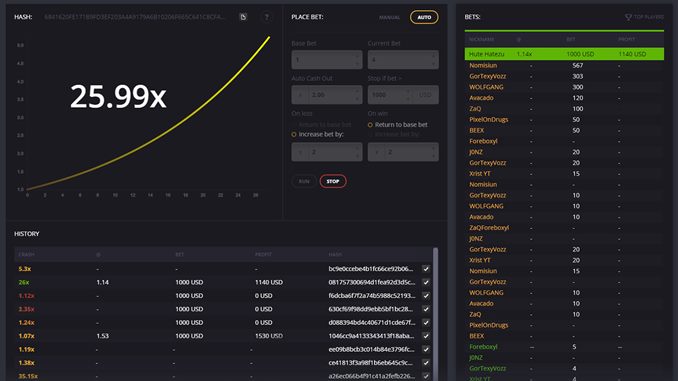This screenshot has width=678, height=381.
Task: Toggle checkbox on the 1.07x history row
Action: (x=426, y=336)
